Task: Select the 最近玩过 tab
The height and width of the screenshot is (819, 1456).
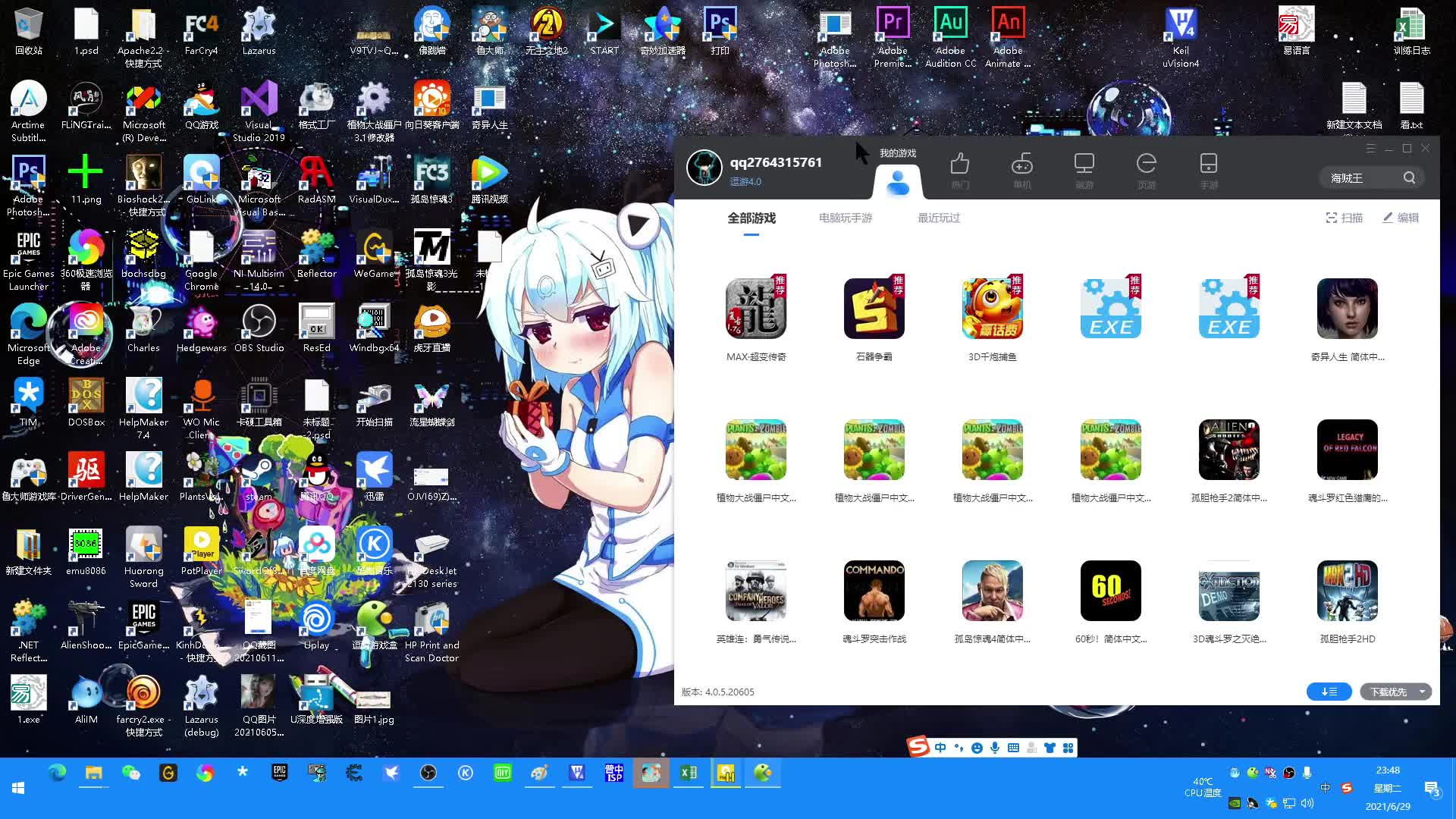Action: click(x=939, y=218)
